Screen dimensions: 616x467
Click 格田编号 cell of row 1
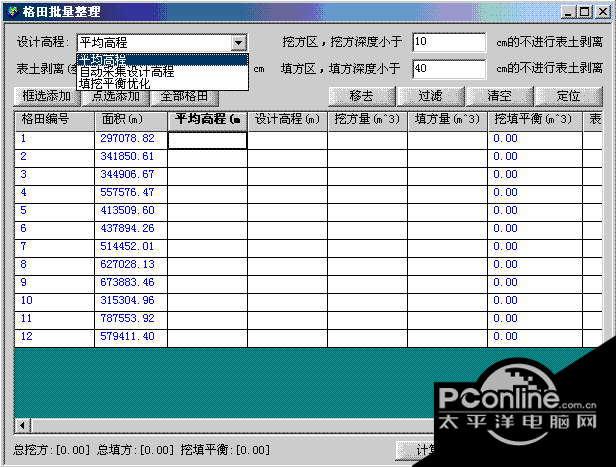click(55, 140)
